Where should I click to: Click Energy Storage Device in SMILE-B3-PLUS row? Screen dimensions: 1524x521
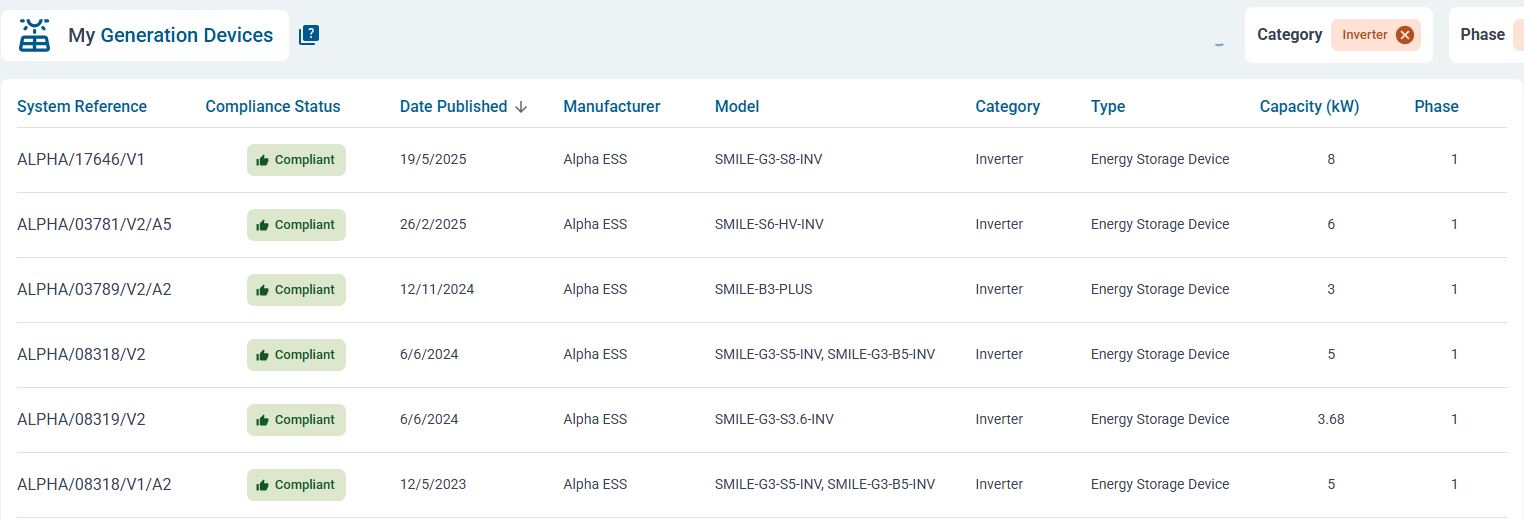[1160, 289]
